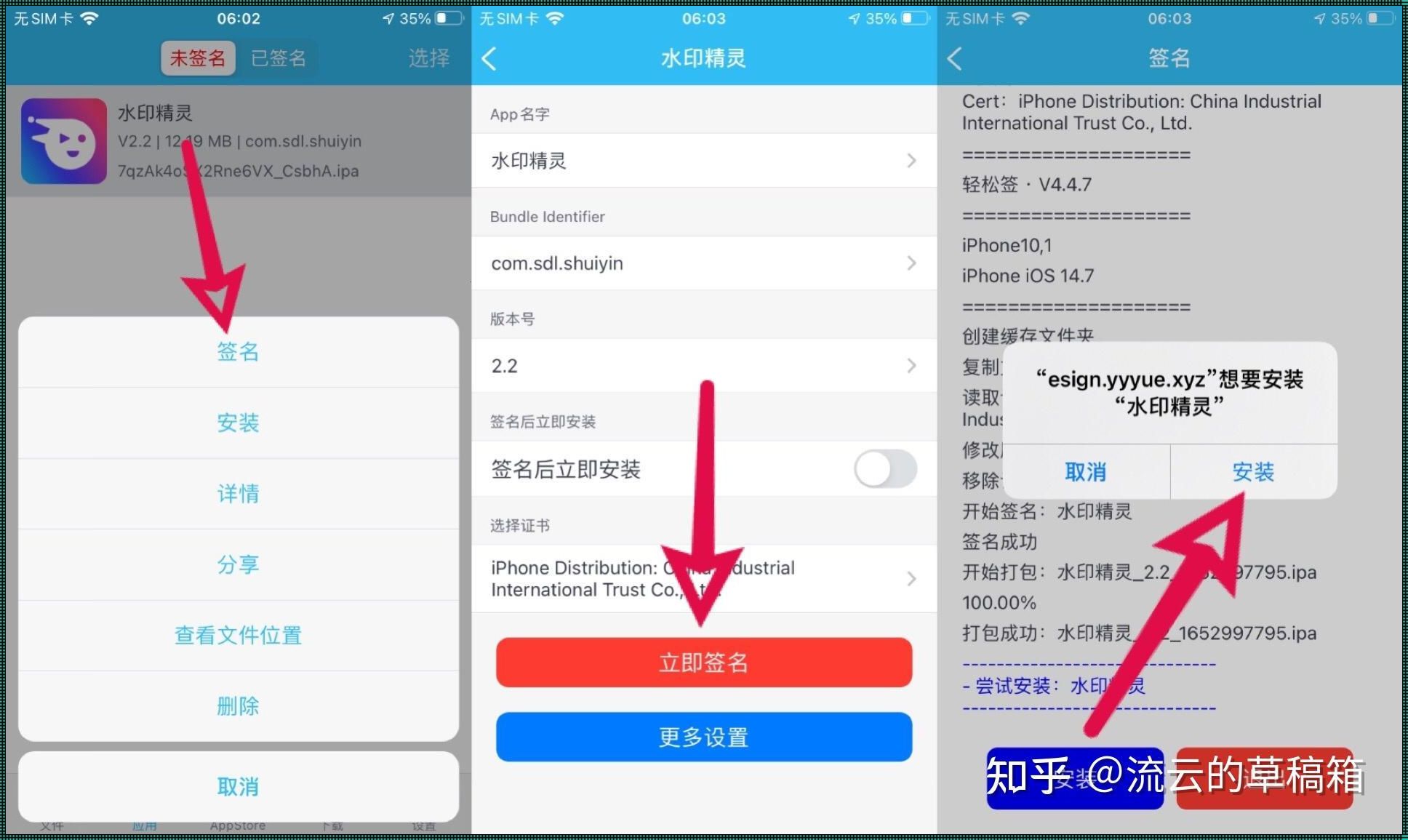Expand 选择证书 dropdown

703,580
